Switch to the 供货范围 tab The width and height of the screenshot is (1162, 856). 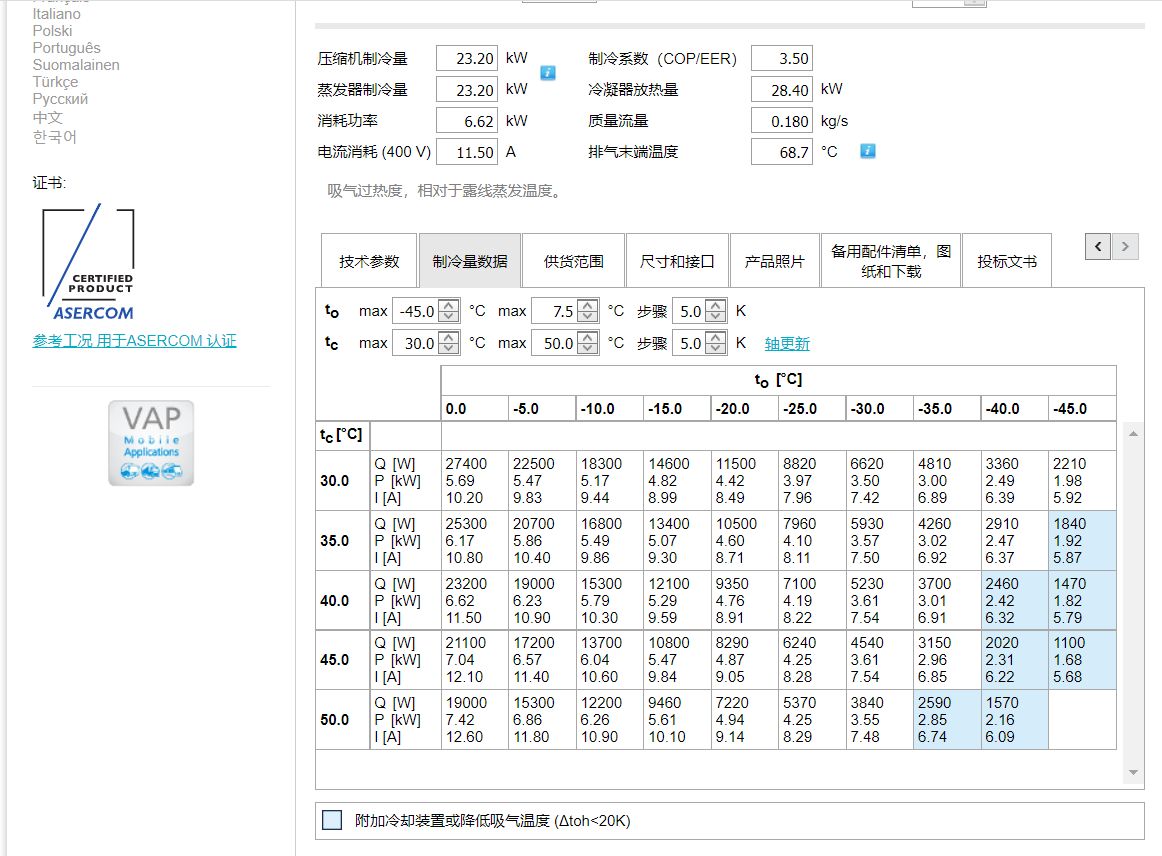click(574, 261)
